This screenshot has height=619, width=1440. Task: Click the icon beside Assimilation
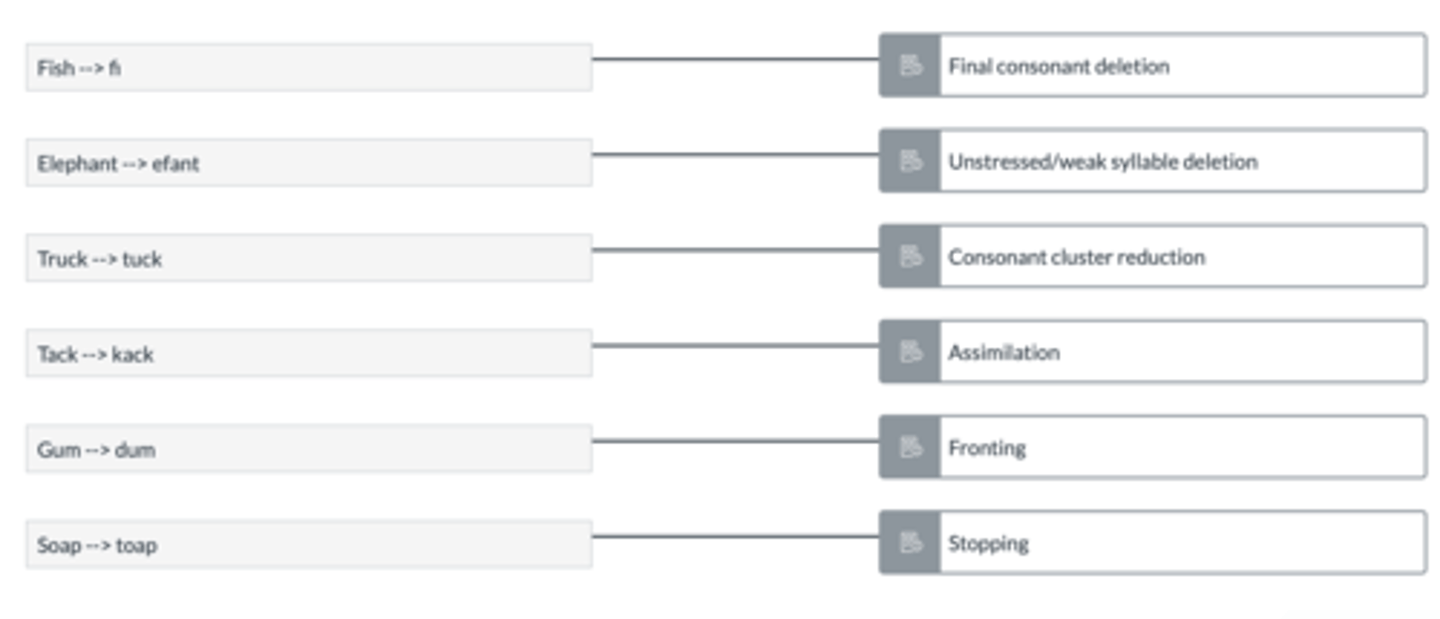point(910,352)
